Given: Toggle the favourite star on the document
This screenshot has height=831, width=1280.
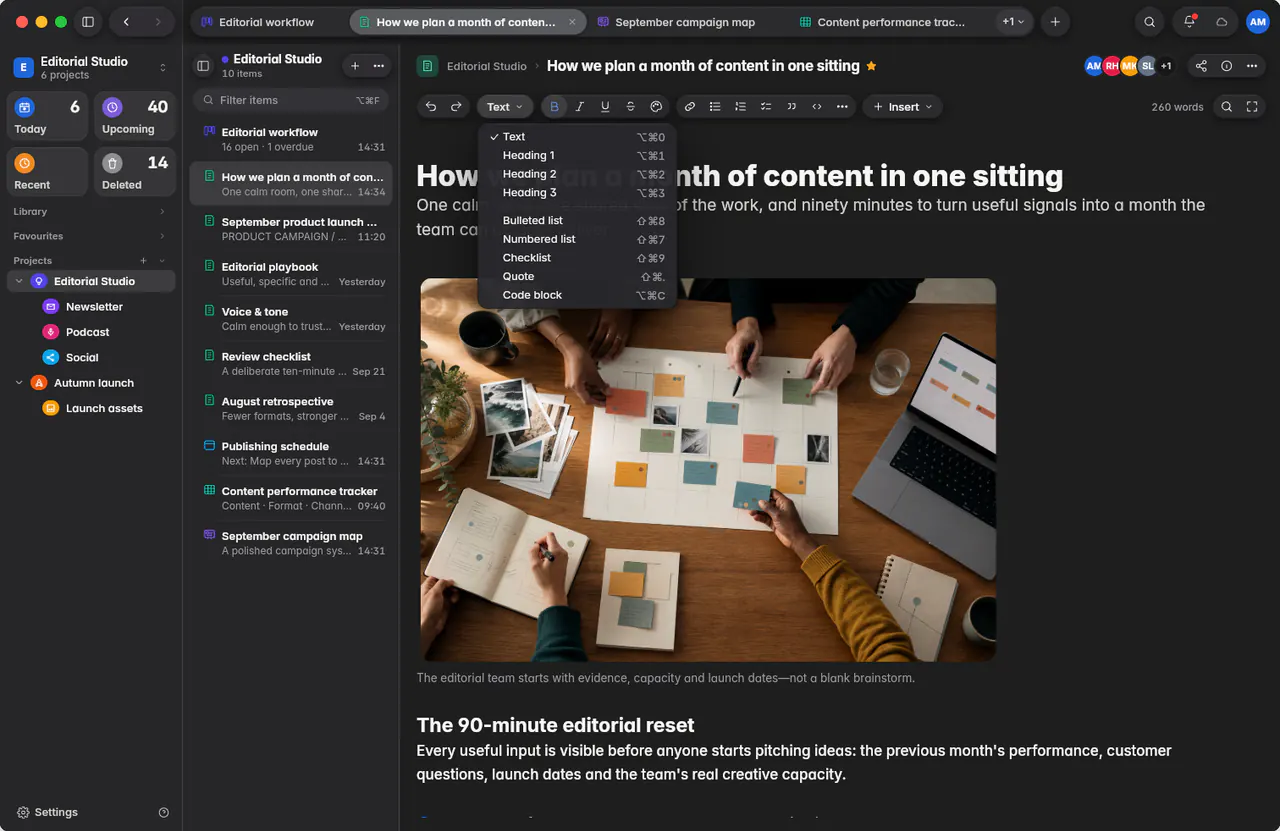Looking at the screenshot, I should pyautogui.click(x=871, y=66).
